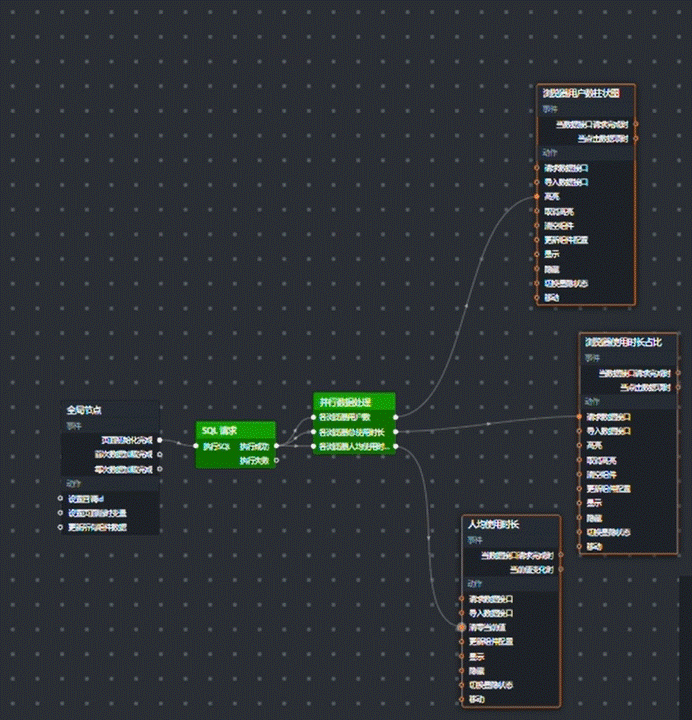The width and height of the screenshot is (692, 720).
Task: Click 切换显隐状态 port on 浏览器用户数柱状图 node
Action: 537,283
